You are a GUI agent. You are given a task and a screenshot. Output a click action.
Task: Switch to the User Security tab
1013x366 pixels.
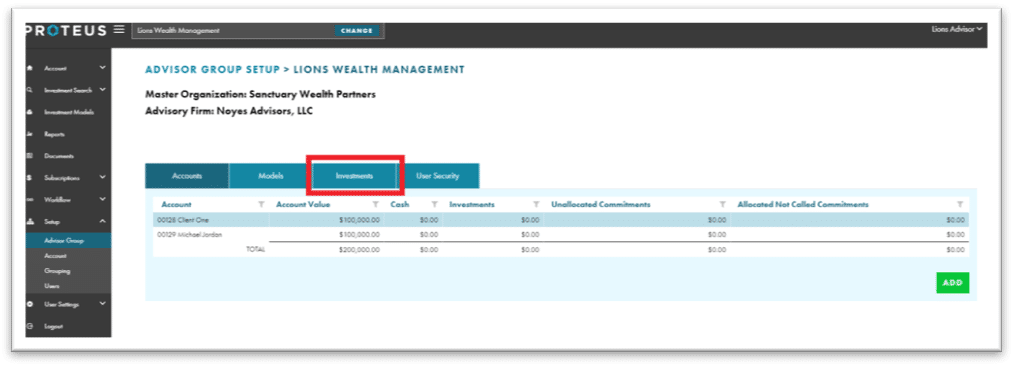438,176
